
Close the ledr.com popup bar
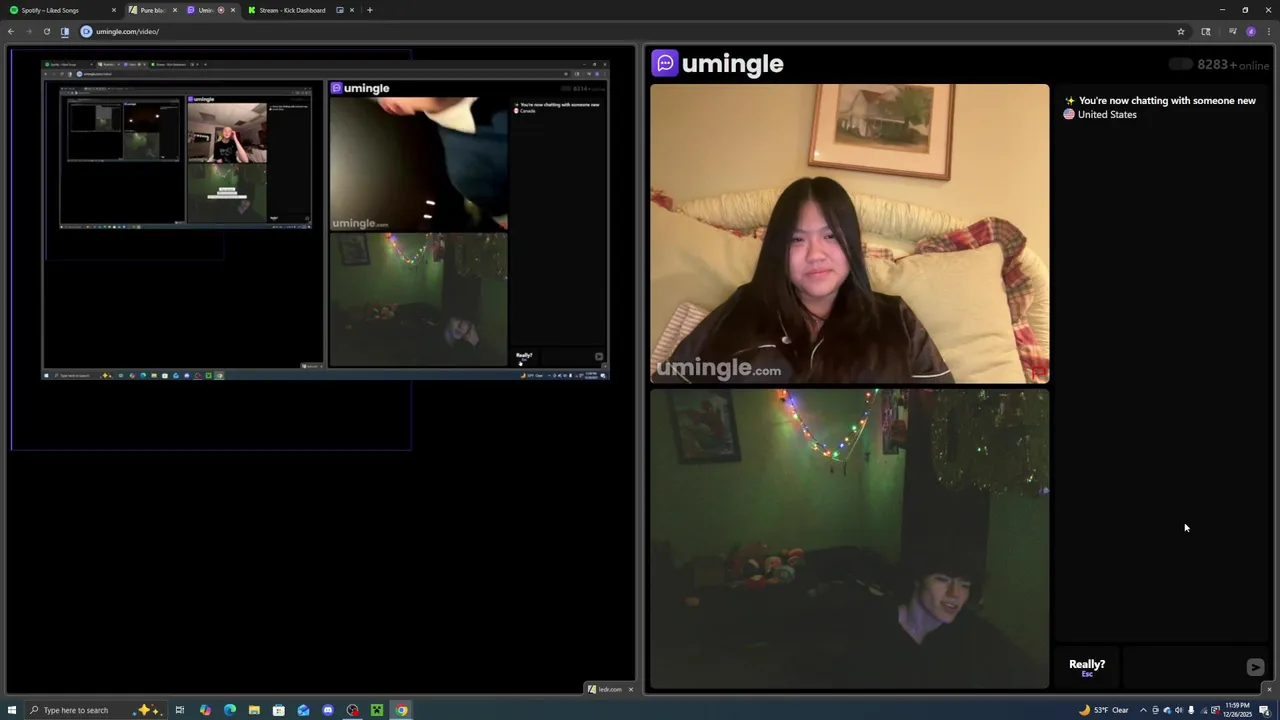click(630, 689)
